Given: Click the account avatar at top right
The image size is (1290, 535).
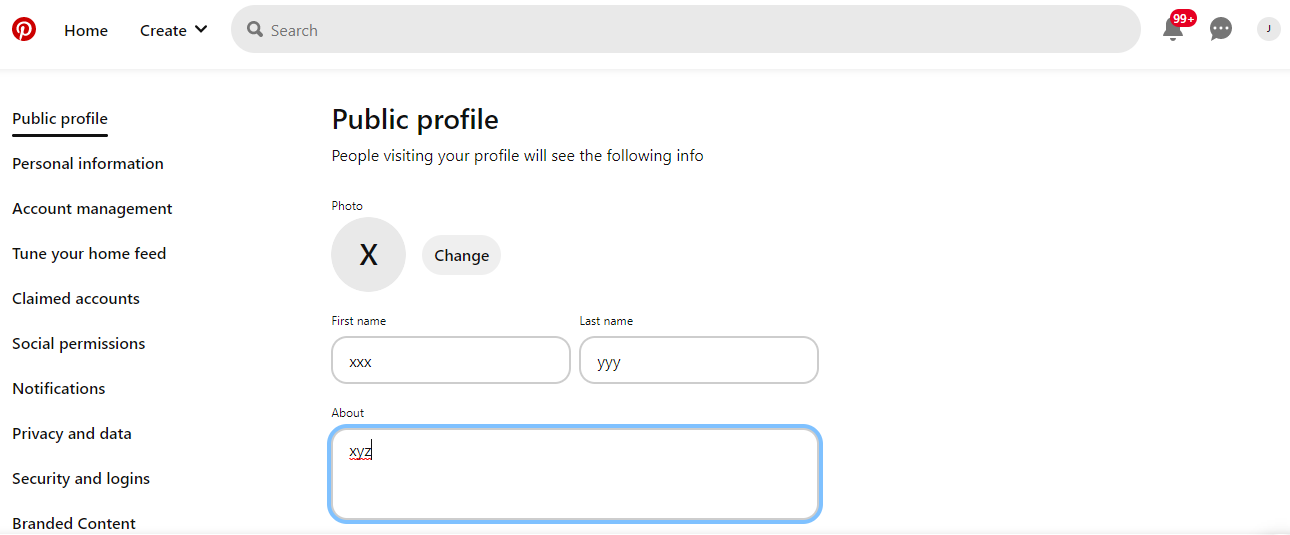Looking at the screenshot, I should [1268, 30].
